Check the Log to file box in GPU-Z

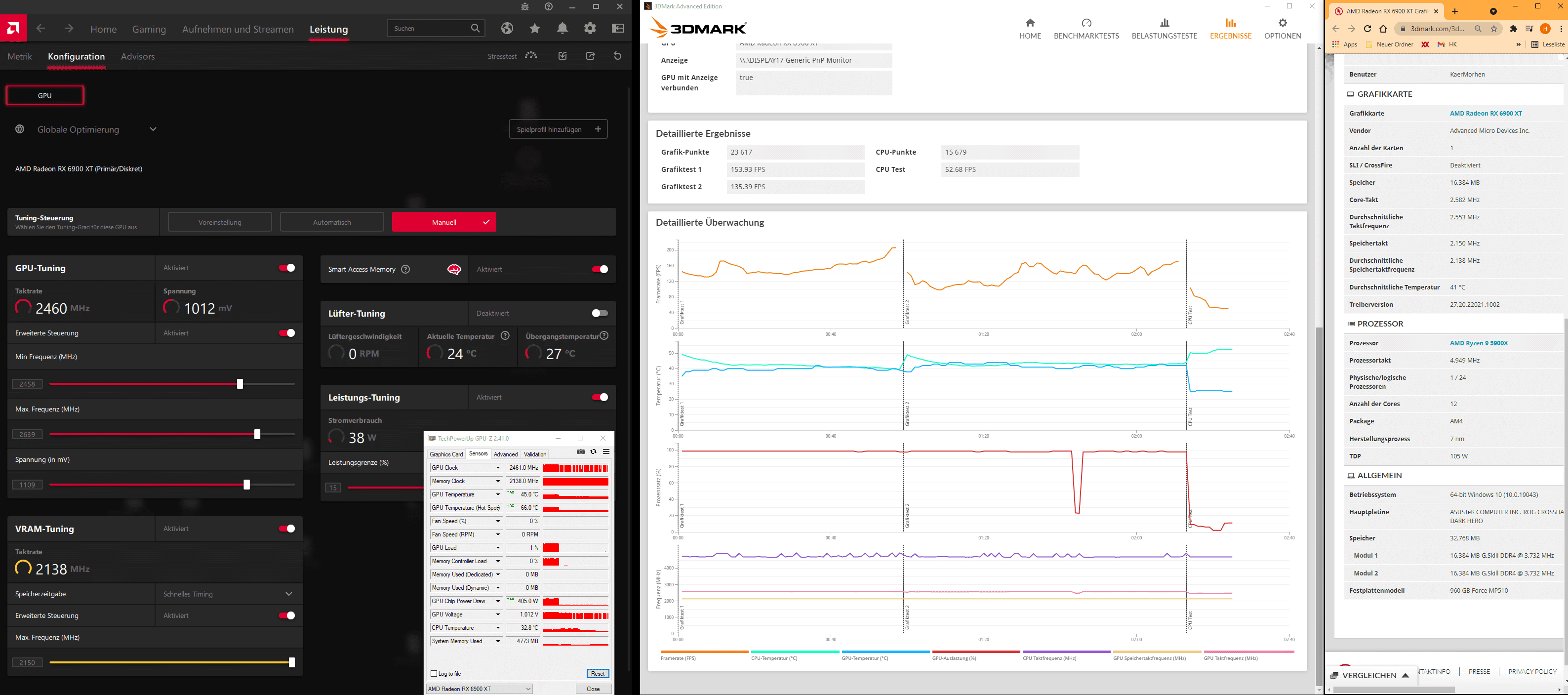coord(434,674)
